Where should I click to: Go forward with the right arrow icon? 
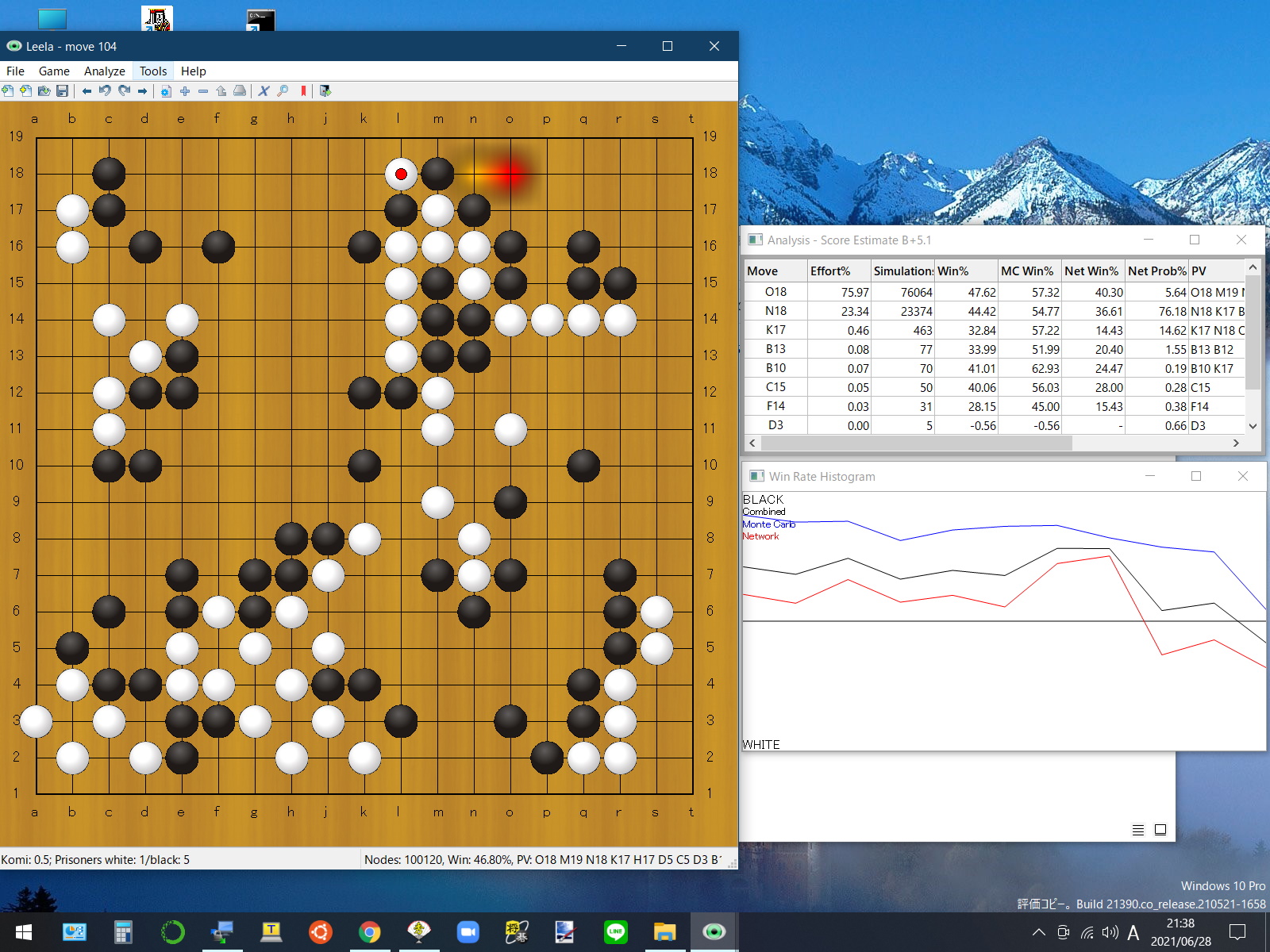point(143,91)
